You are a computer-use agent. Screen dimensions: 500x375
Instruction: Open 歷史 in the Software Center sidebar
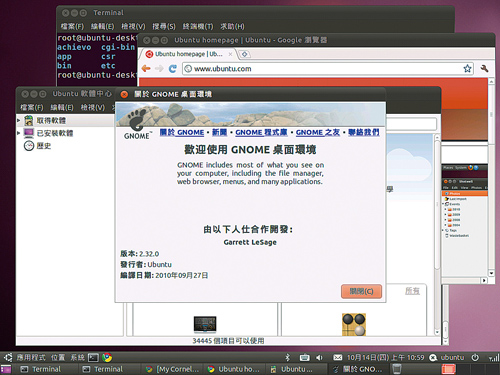pos(44,146)
